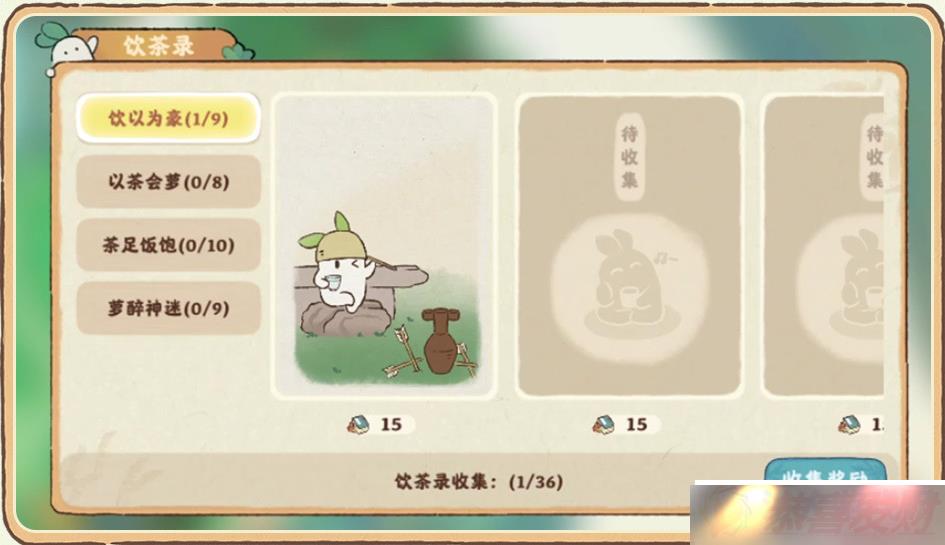945x545 pixels.
Task: Click the wine jar in the collected card
Action: click(441, 341)
